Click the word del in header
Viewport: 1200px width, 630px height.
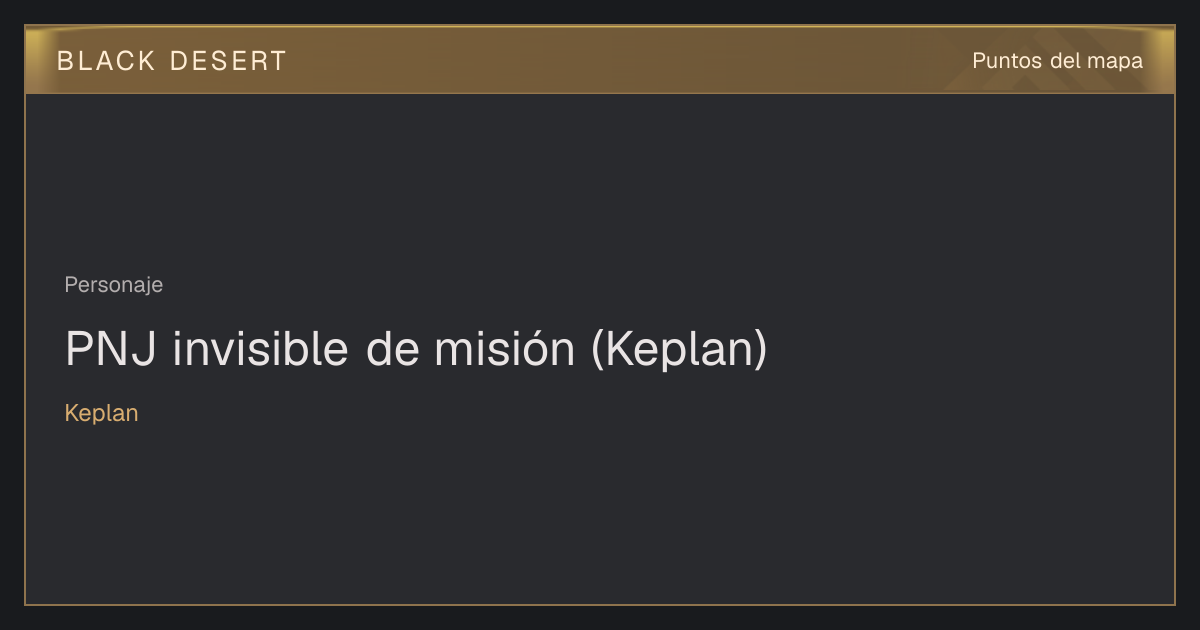coord(1065,61)
